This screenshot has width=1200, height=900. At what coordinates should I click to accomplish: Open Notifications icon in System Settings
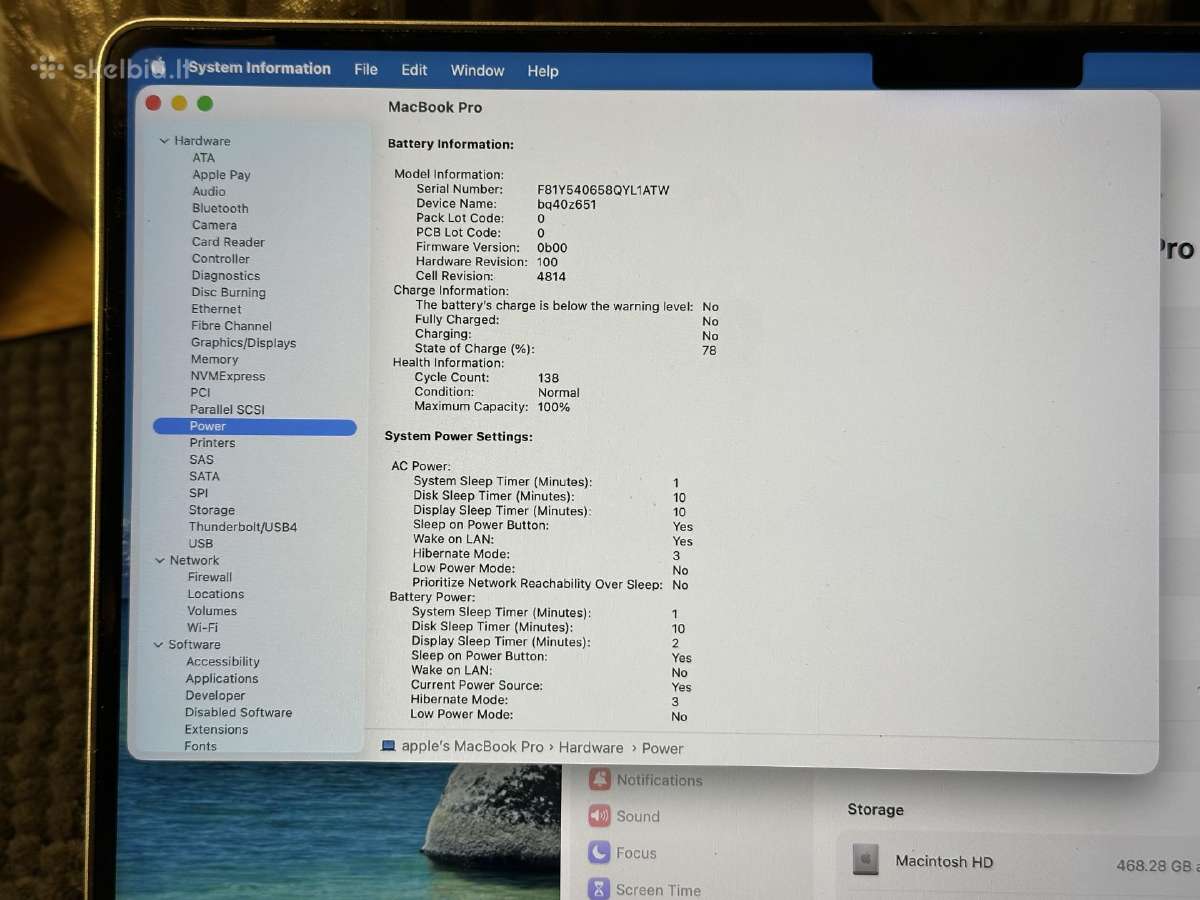tap(600, 779)
